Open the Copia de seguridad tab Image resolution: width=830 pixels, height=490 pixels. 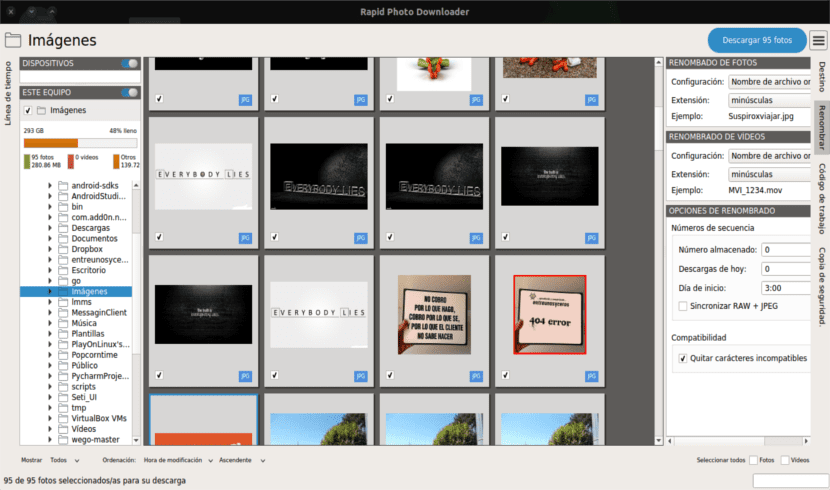(822, 286)
